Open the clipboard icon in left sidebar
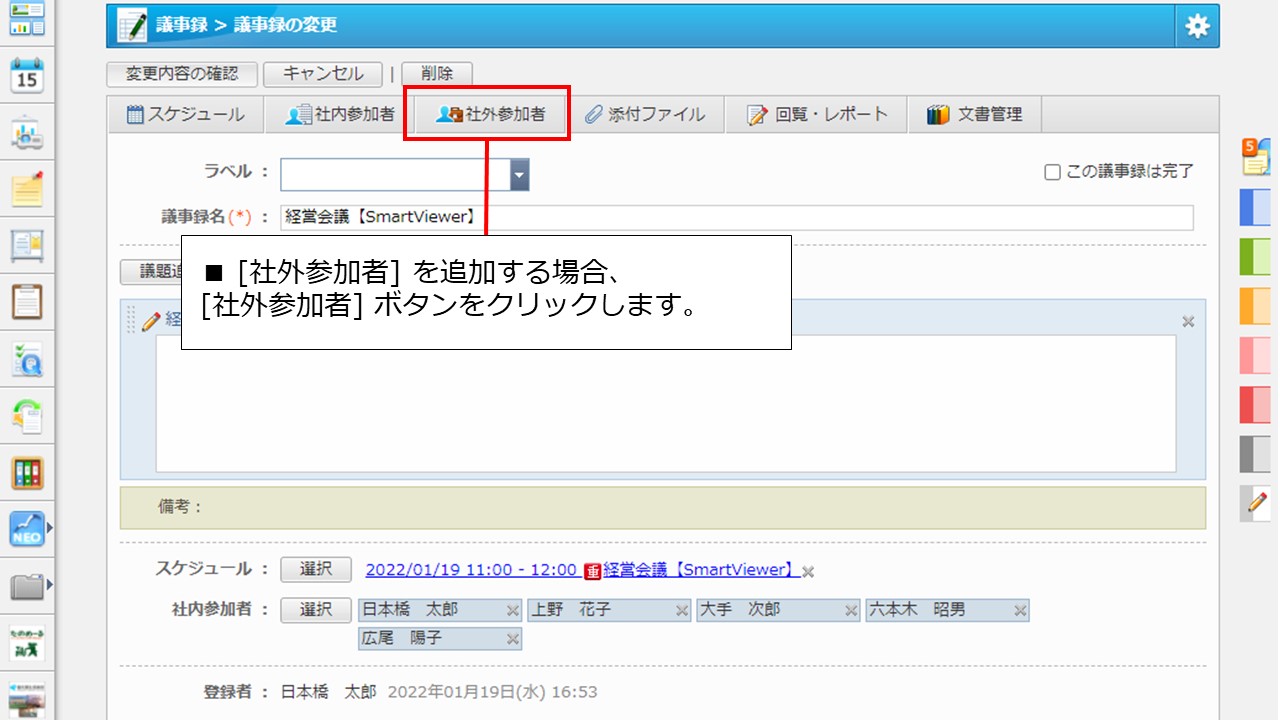The height and width of the screenshot is (720, 1280). pos(27,301)
